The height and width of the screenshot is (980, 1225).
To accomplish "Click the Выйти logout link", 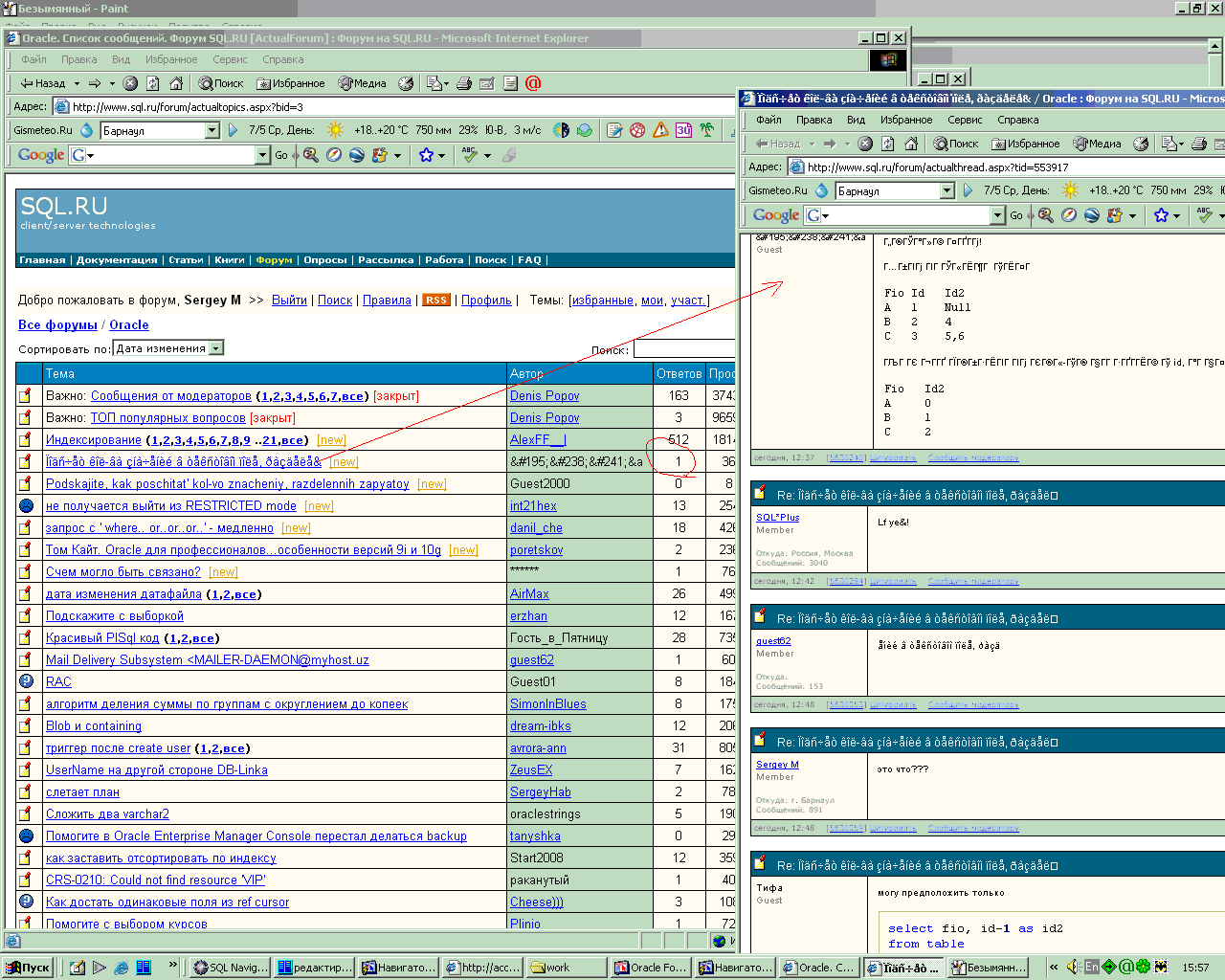I will tap(289, 301).
